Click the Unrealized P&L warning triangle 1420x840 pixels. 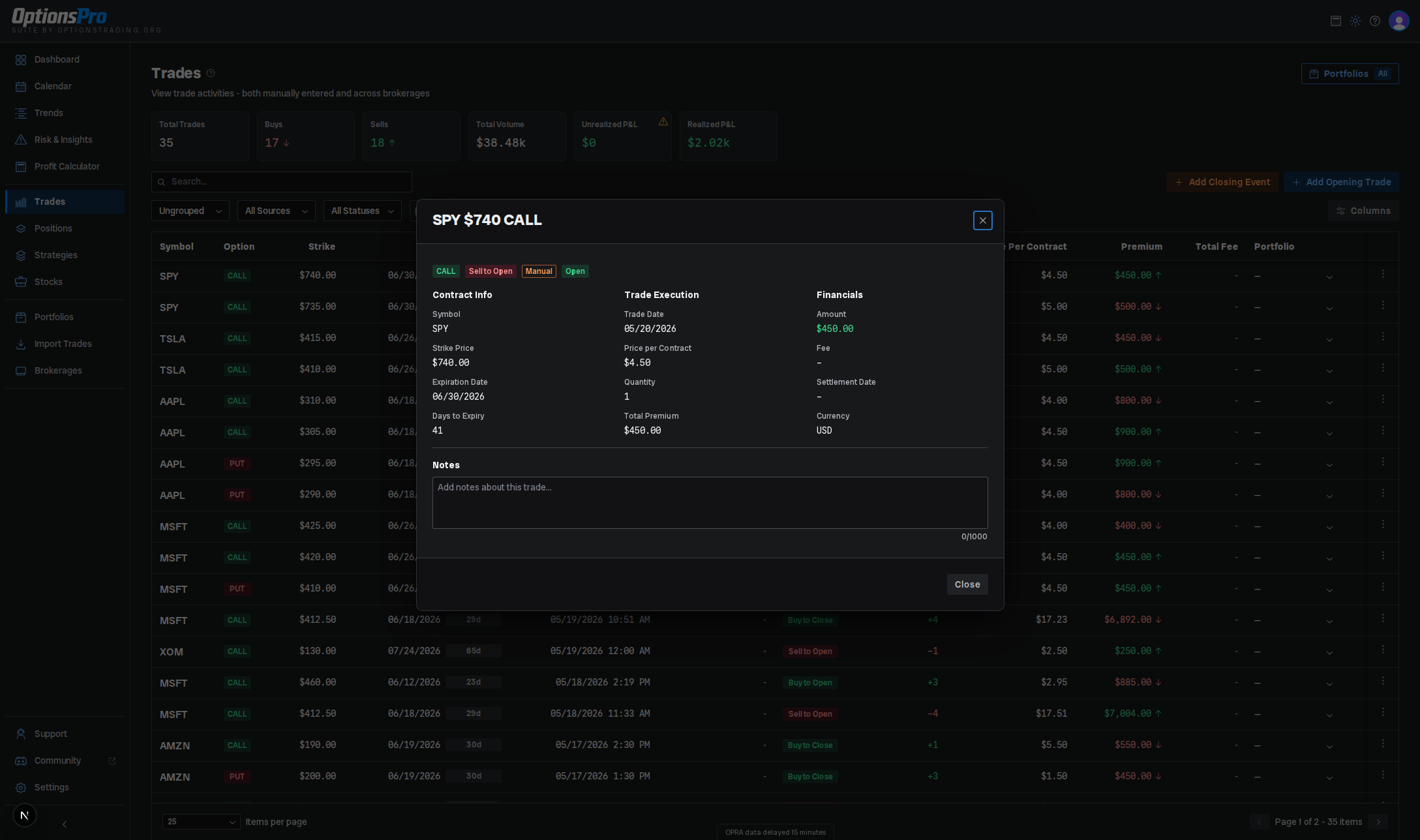(x=663, y=121)
